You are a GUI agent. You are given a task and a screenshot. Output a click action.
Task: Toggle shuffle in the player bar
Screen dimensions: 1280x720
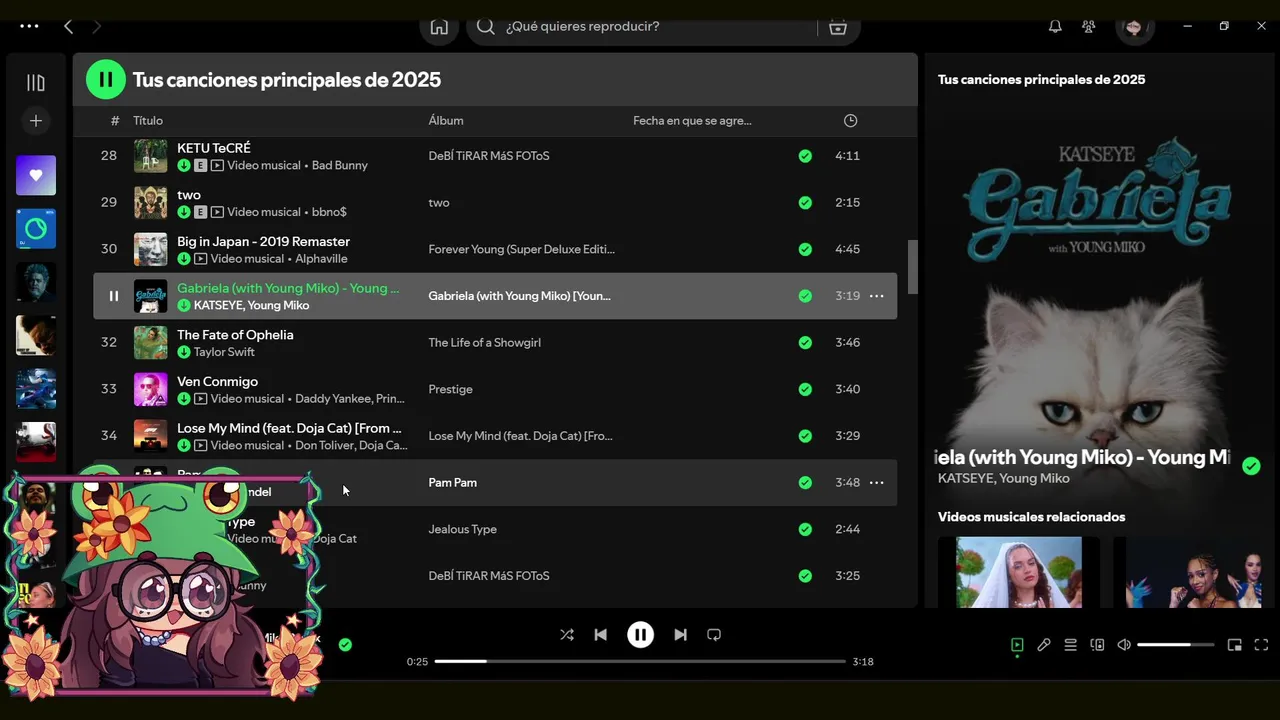pos(567,635)
